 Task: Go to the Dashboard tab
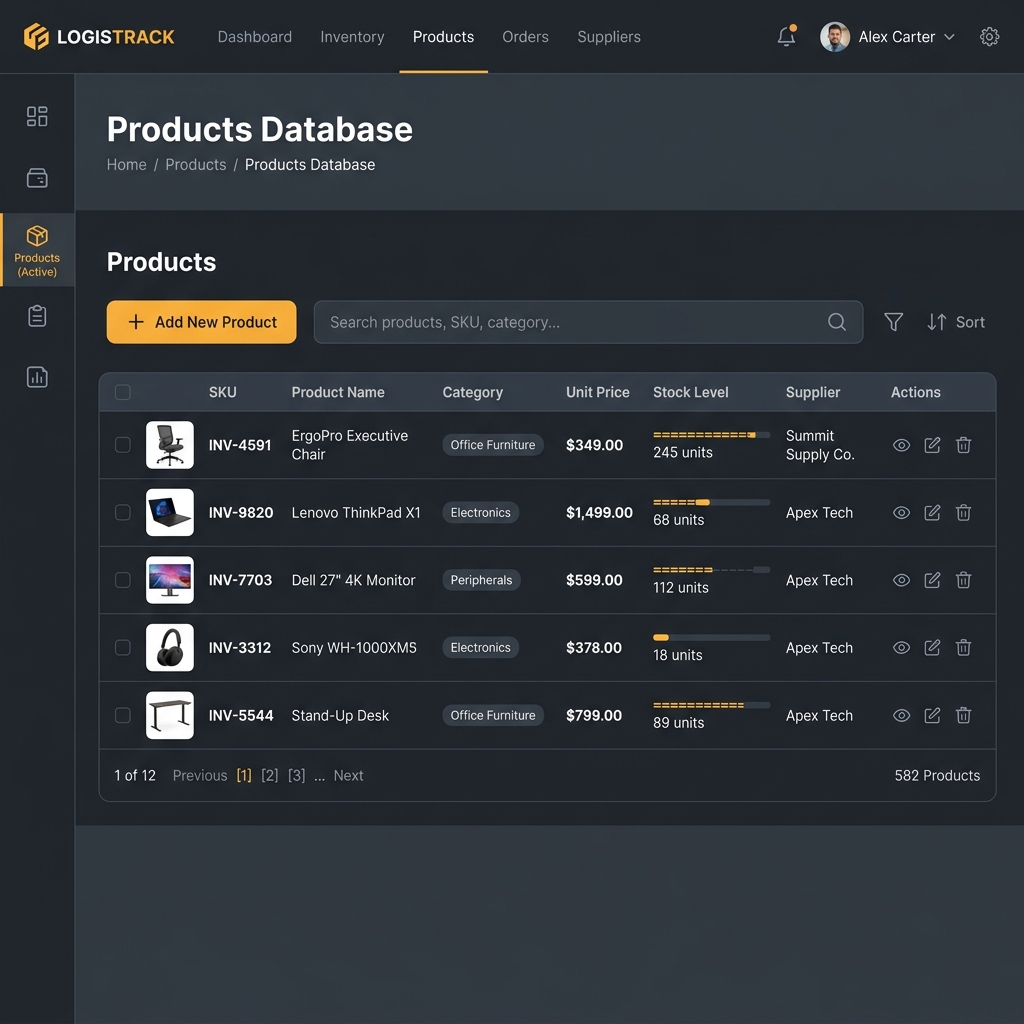[255, 37]
